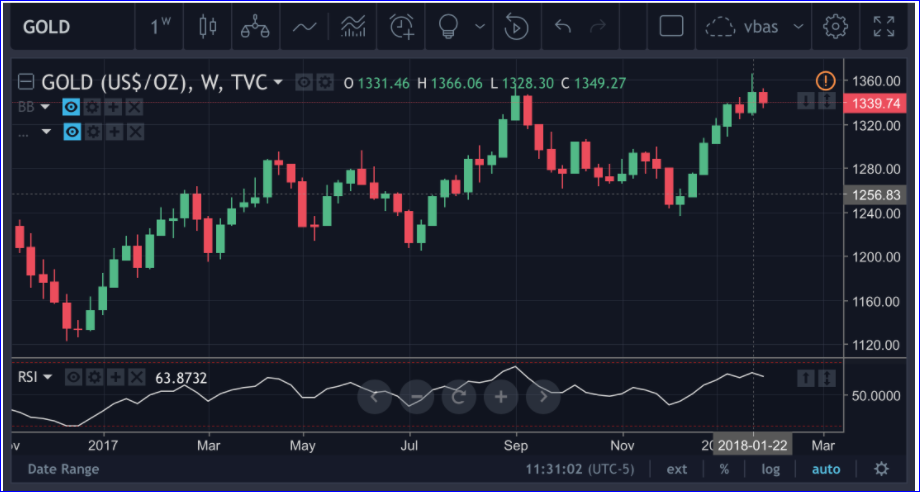
Task: Remove the RSI indicator
Action: [x=137, y=377]
